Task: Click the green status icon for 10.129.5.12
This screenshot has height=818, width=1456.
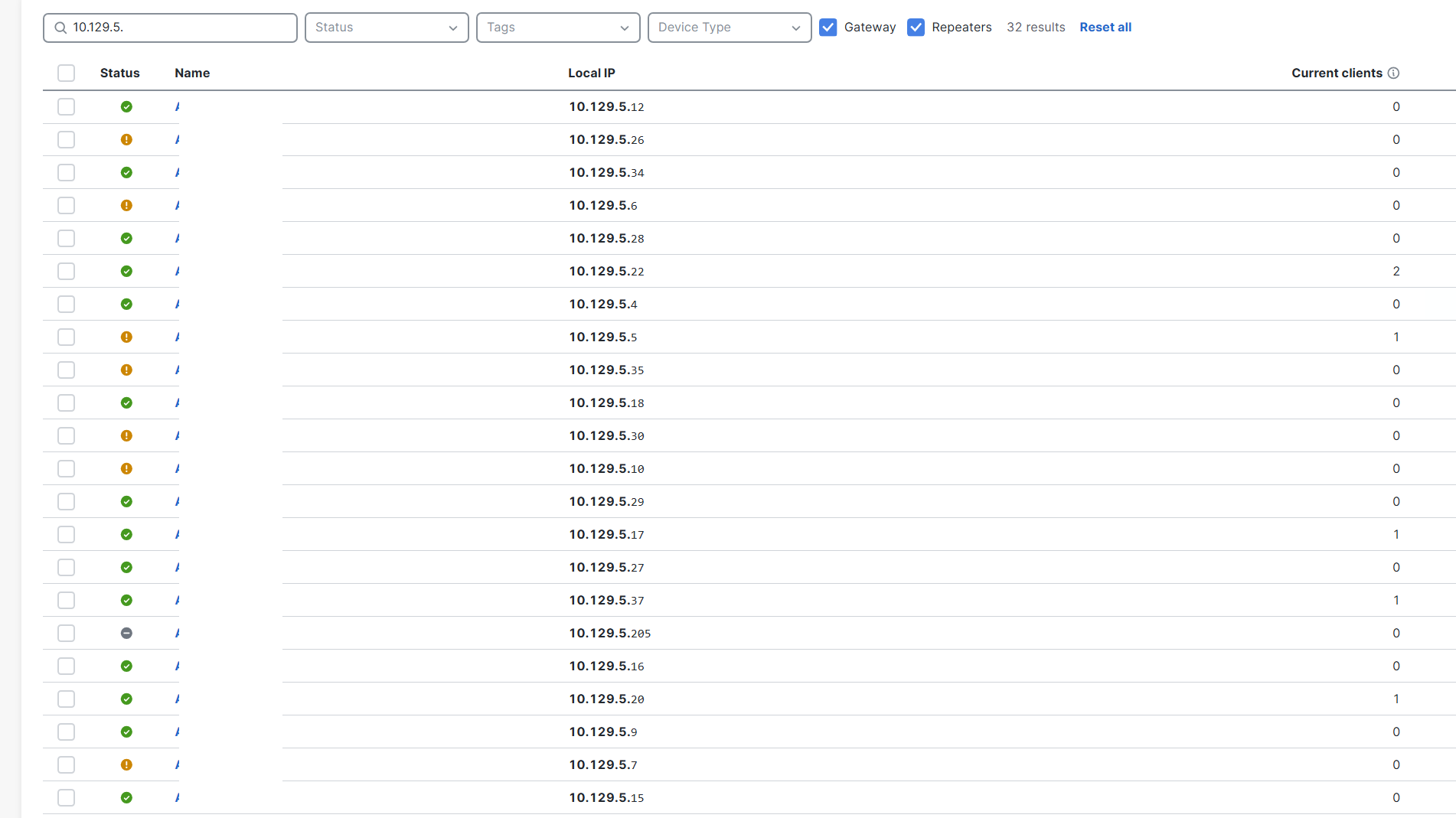Action: [126, 106]
